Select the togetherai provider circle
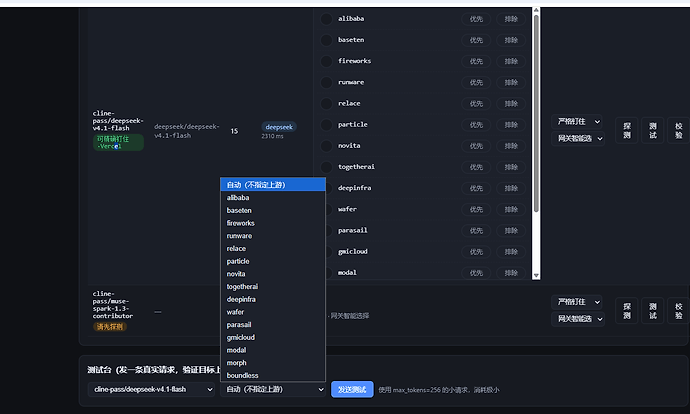 [326, 167]
